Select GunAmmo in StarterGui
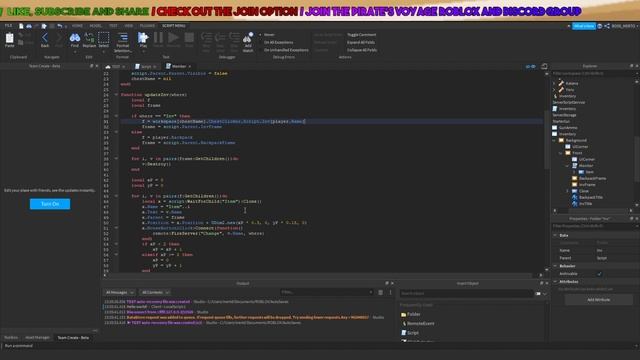This screenshot has height=360, width=640. coord(564,128)
